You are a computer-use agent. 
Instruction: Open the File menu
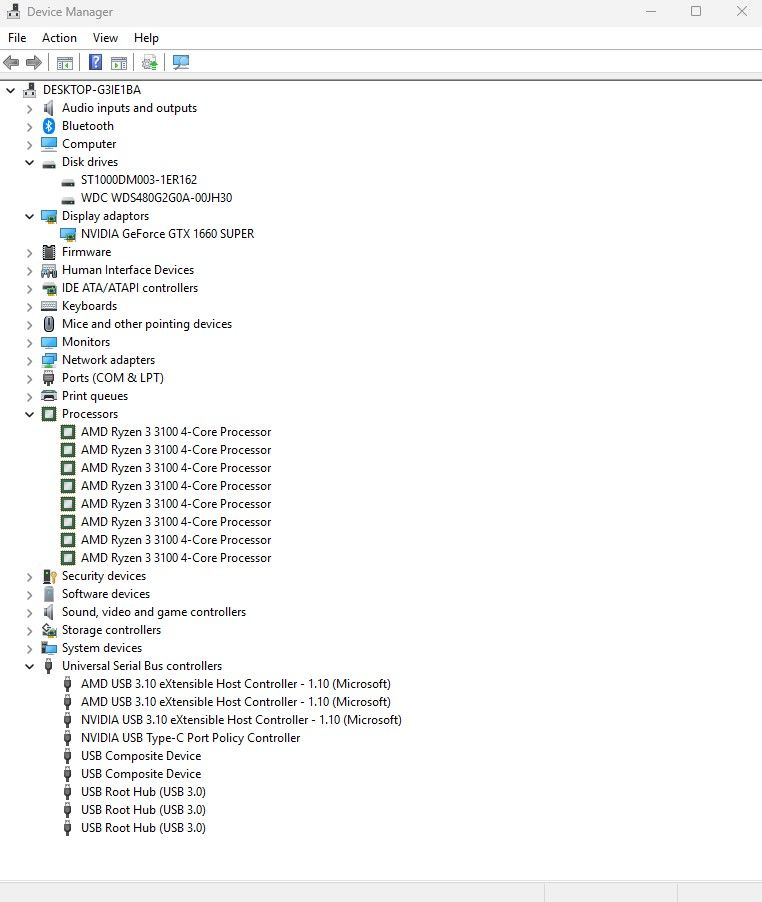click(x=17, y=38)
